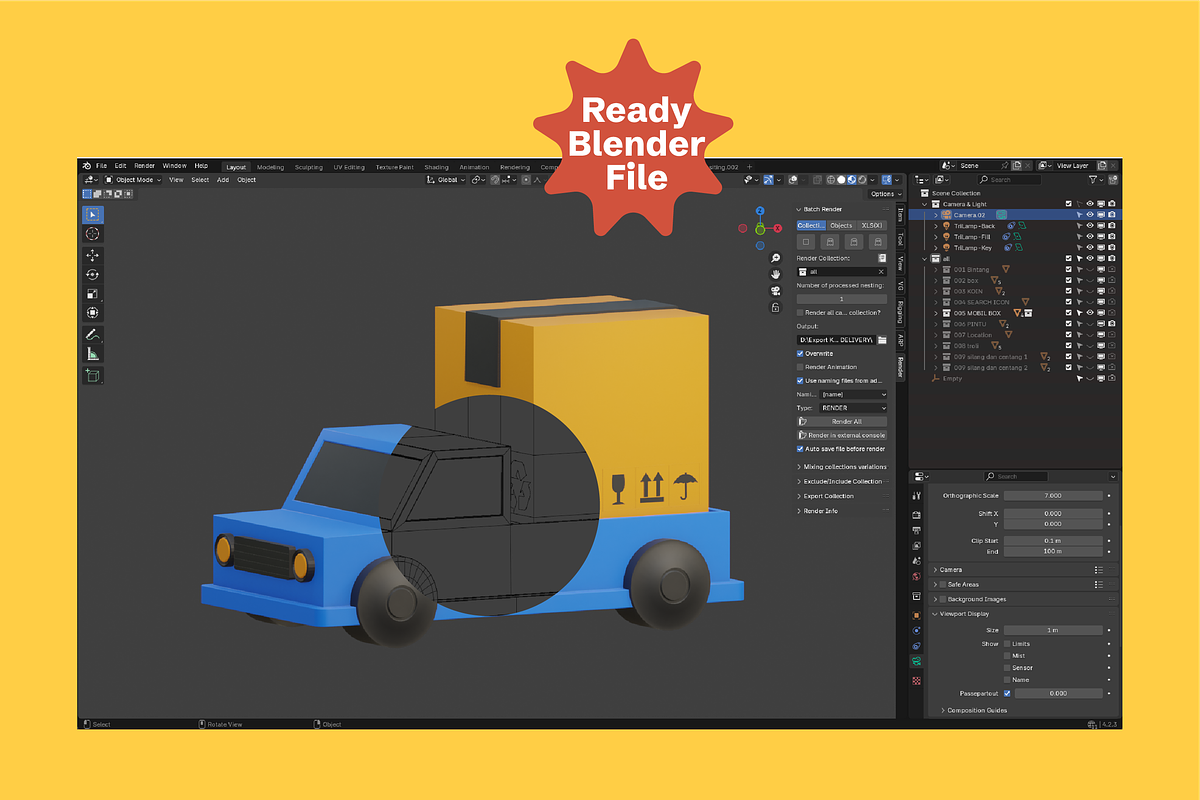Select the Add Cube tool
Viewport: 1200px width, 800px height.
(x=92, y=375)
